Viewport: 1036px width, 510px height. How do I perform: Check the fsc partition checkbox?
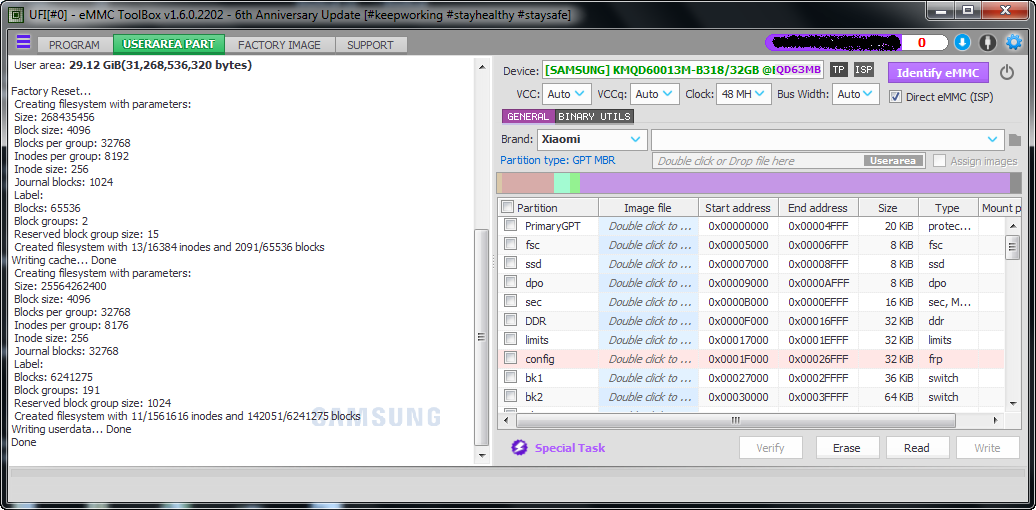510,244
